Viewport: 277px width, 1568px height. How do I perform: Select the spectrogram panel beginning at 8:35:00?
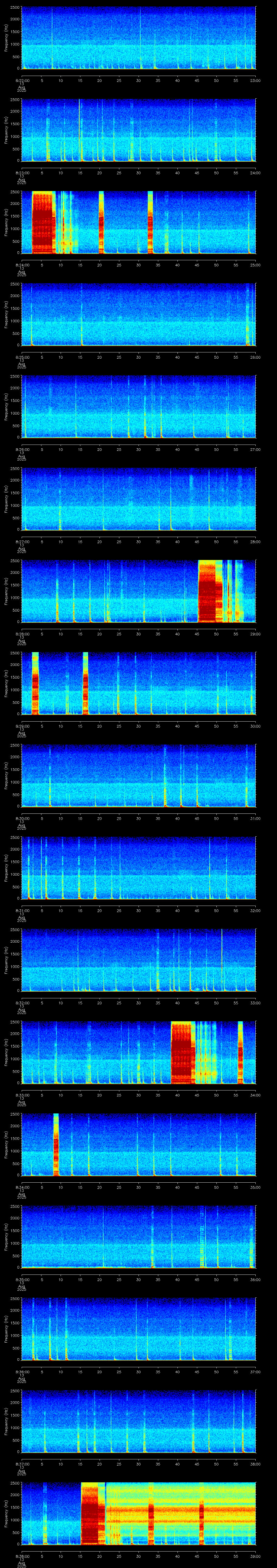pyautogui.click(x=138, y=1237)
